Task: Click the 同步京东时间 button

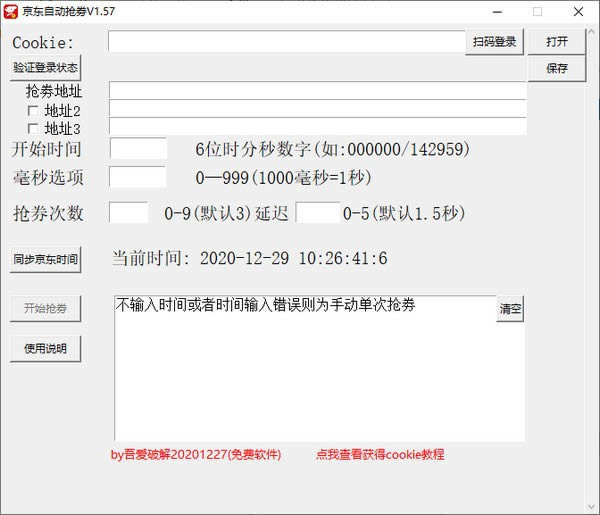Action: pos(45,259)
